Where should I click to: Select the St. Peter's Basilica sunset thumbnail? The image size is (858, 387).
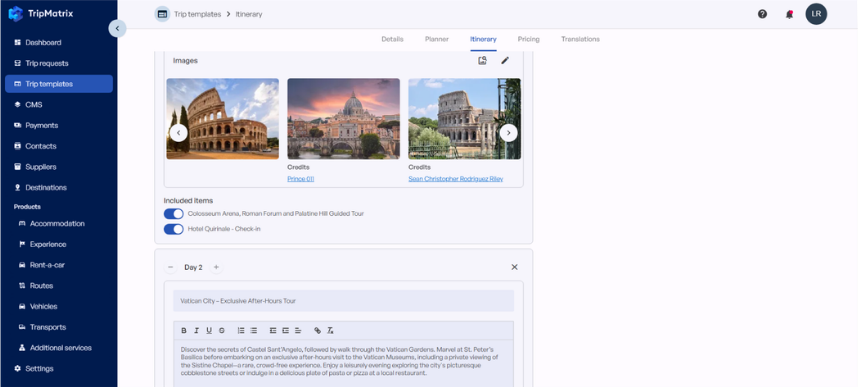(x=344, y=119)
